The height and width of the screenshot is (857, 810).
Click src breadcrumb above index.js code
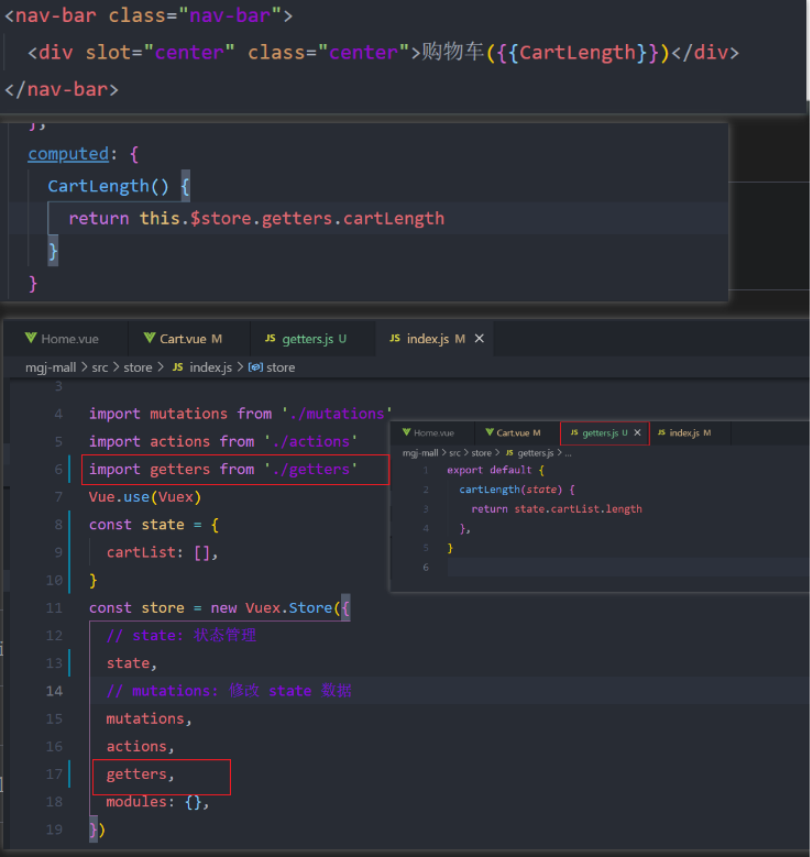100,367
